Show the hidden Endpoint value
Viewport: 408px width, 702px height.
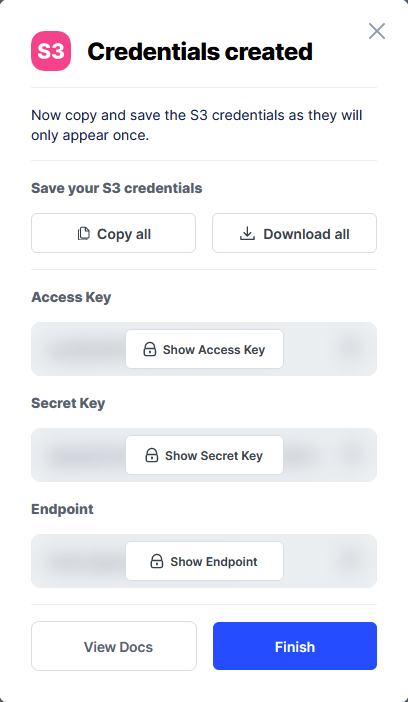(x=204, y=561)
